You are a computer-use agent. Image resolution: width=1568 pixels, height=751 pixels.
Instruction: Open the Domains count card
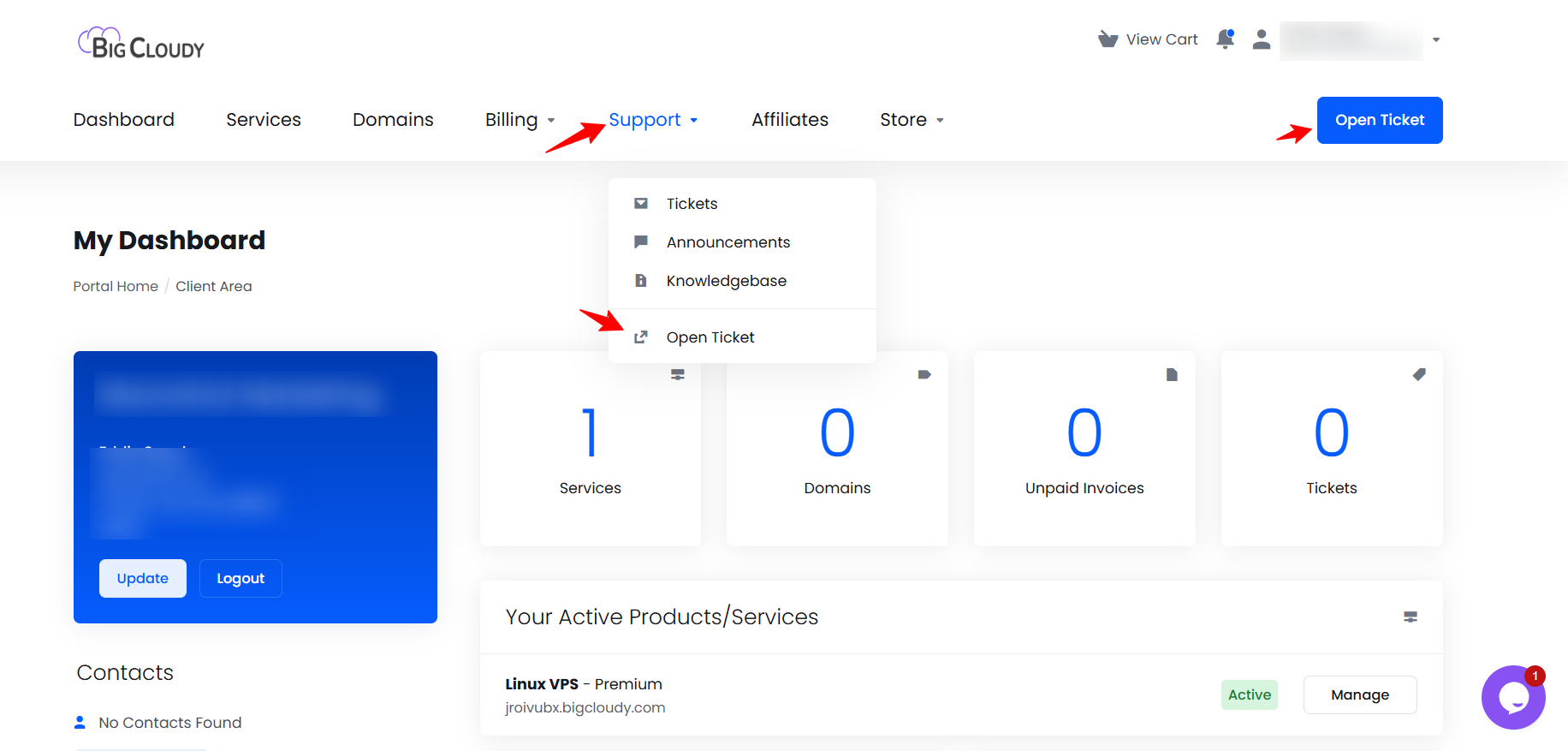point(837,449)
